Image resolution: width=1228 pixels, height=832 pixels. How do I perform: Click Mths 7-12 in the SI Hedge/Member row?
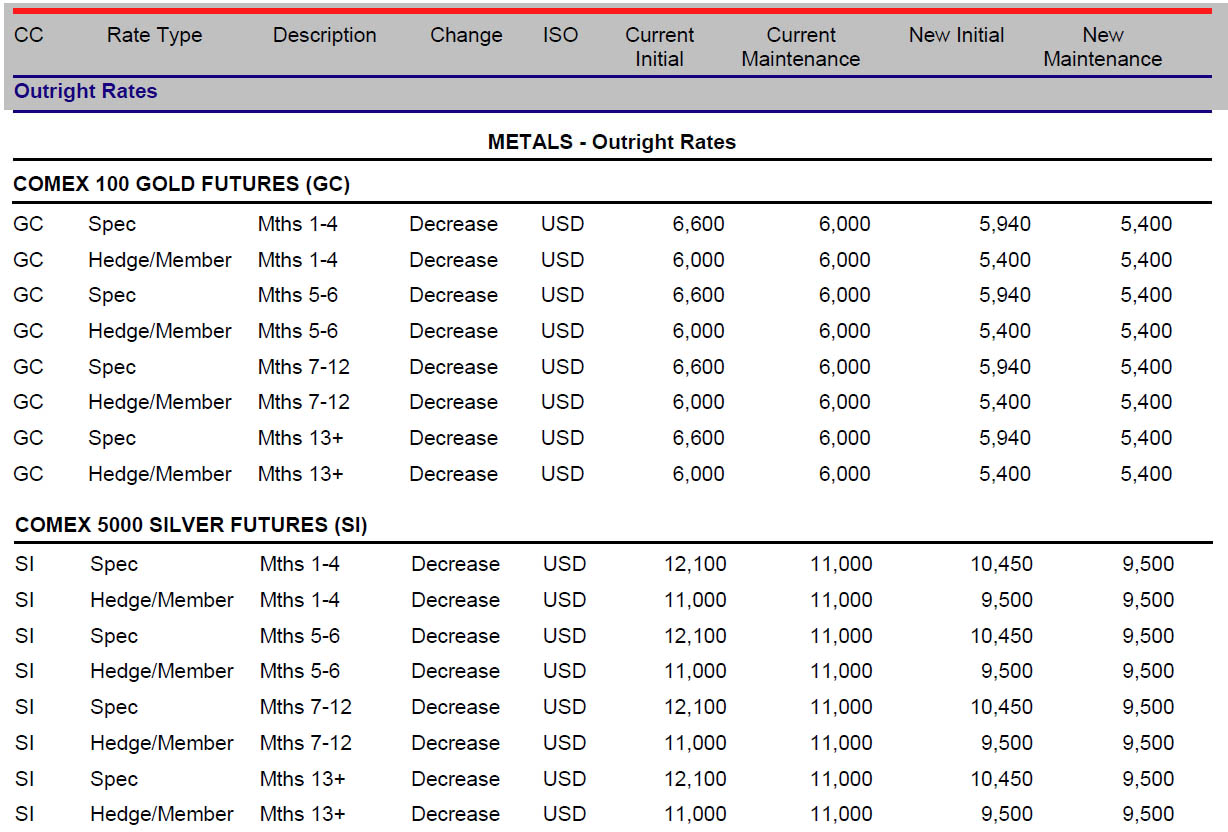pos(306,743)
